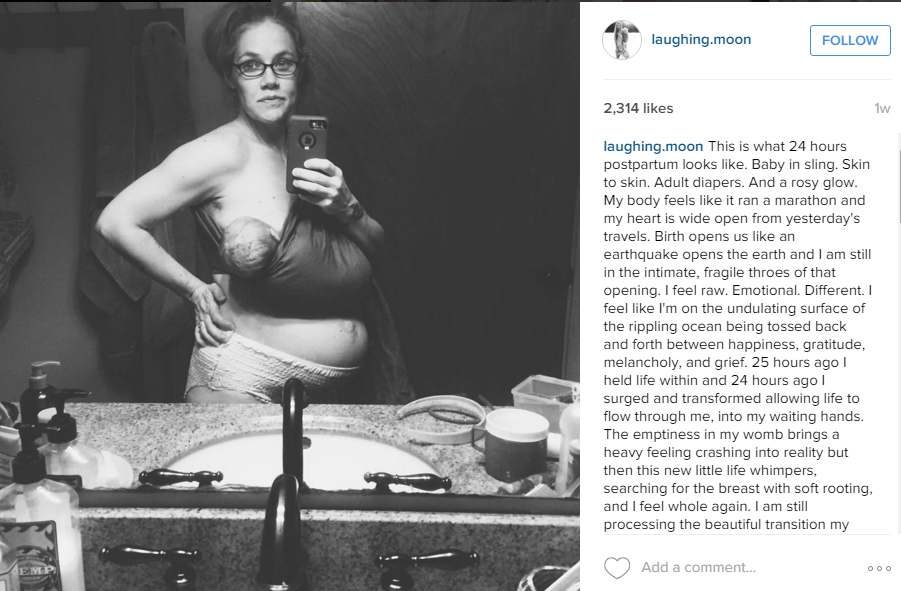Screen dimensions: 901x591
Task: Click the word FOLLOW in the blue outlined button
Action: coord(850,40)
